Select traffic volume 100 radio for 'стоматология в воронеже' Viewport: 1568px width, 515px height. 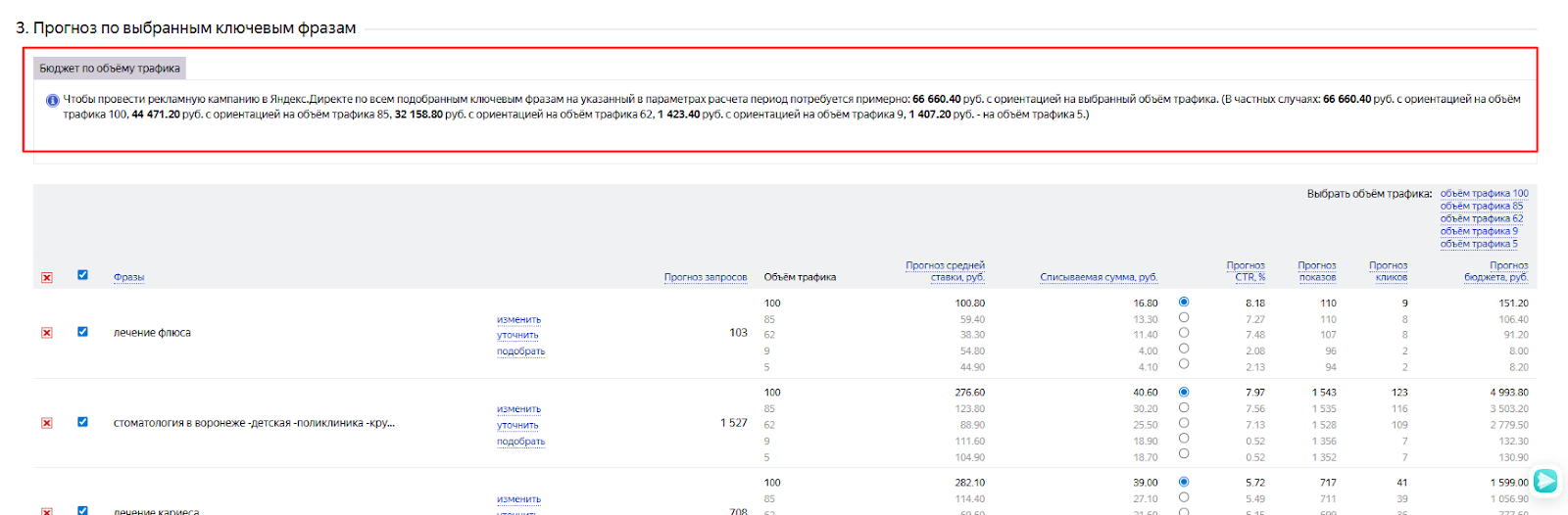1184,392
